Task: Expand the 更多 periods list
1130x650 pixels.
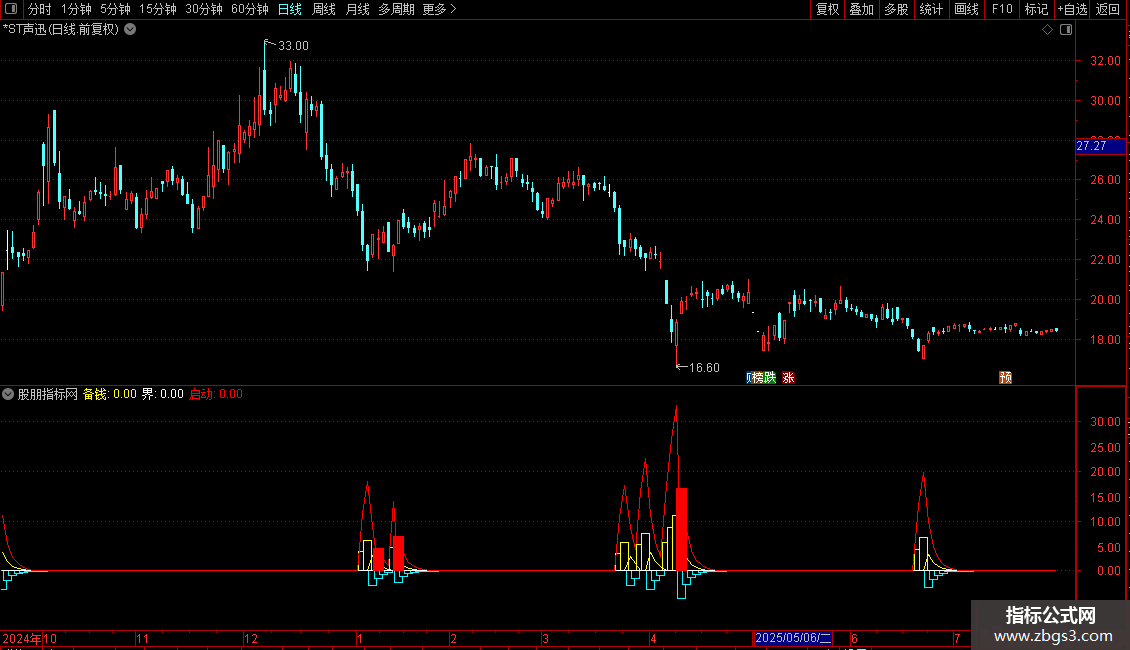Action: pos(439,9)
